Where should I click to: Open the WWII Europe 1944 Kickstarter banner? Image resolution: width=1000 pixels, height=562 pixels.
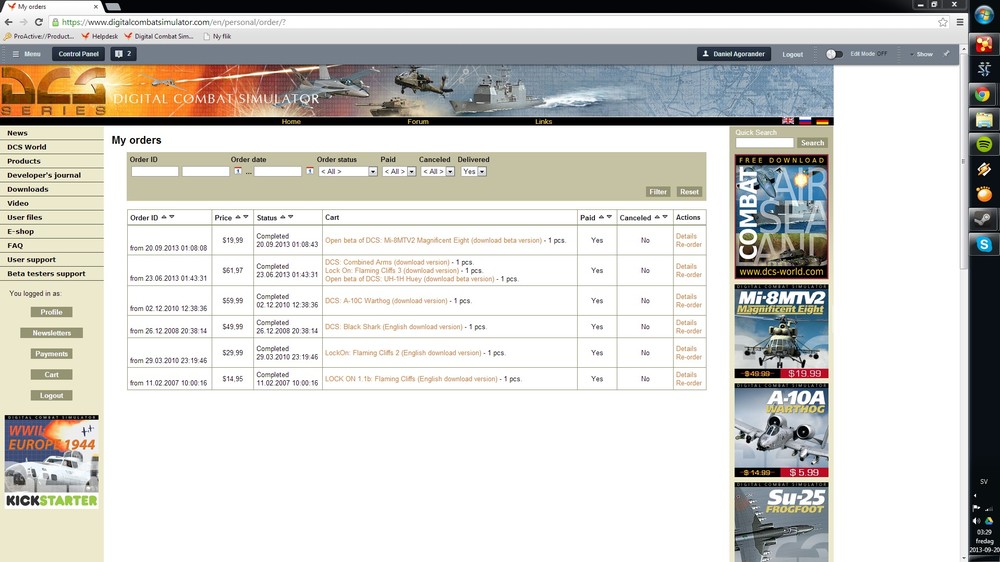(x=52, y=462)
